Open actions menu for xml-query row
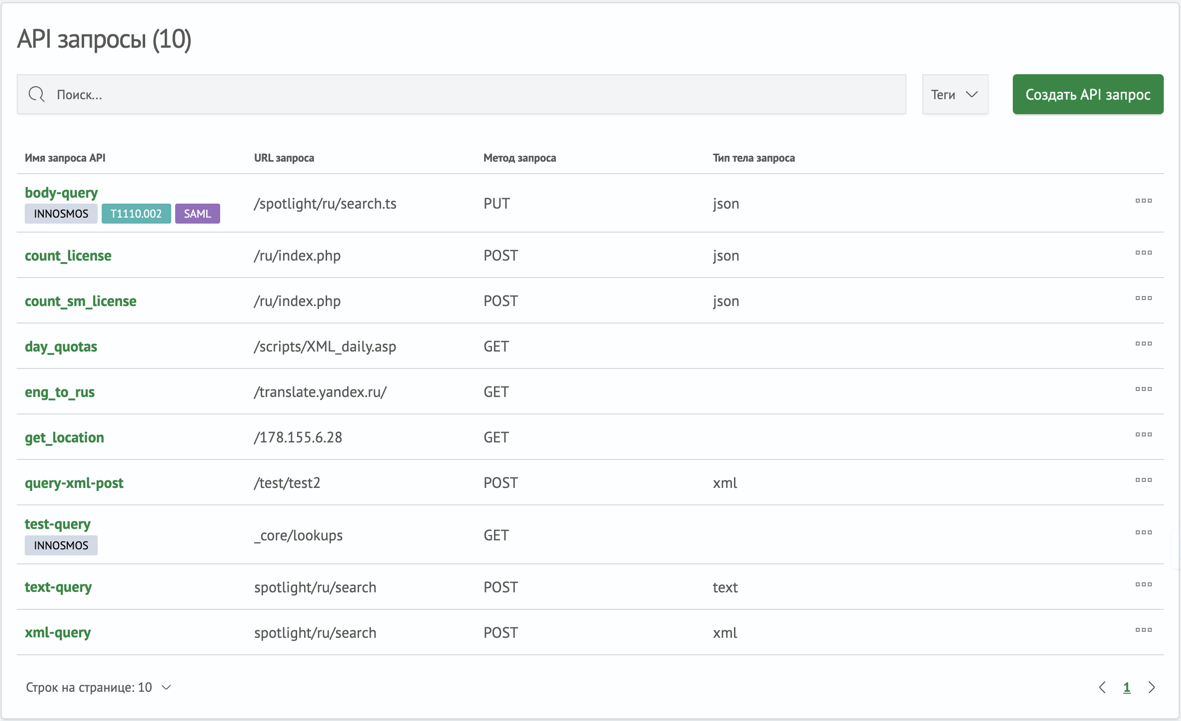The image size is (1181, 721). tap(1143, 630)
